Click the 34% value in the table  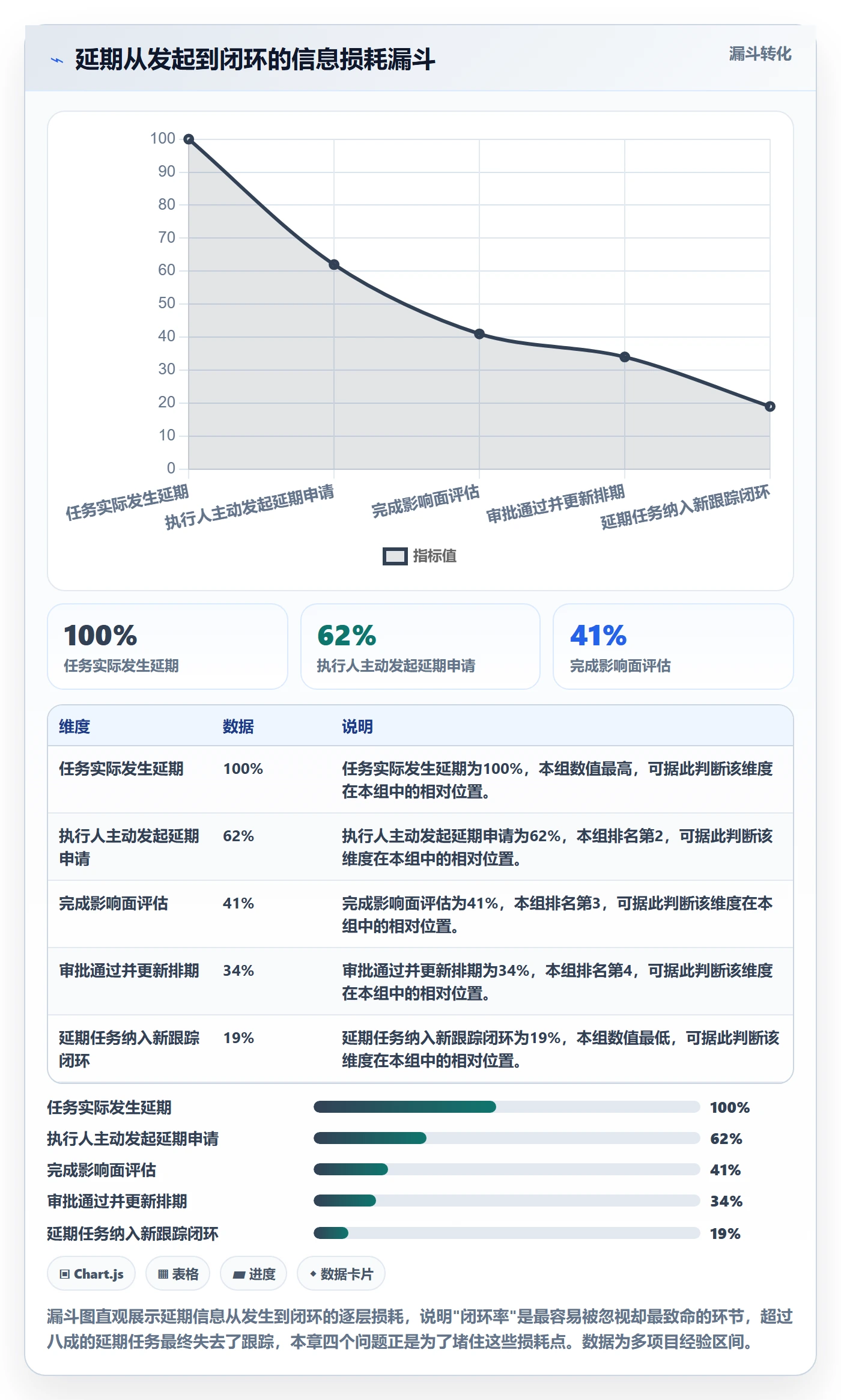pos(238,970)
